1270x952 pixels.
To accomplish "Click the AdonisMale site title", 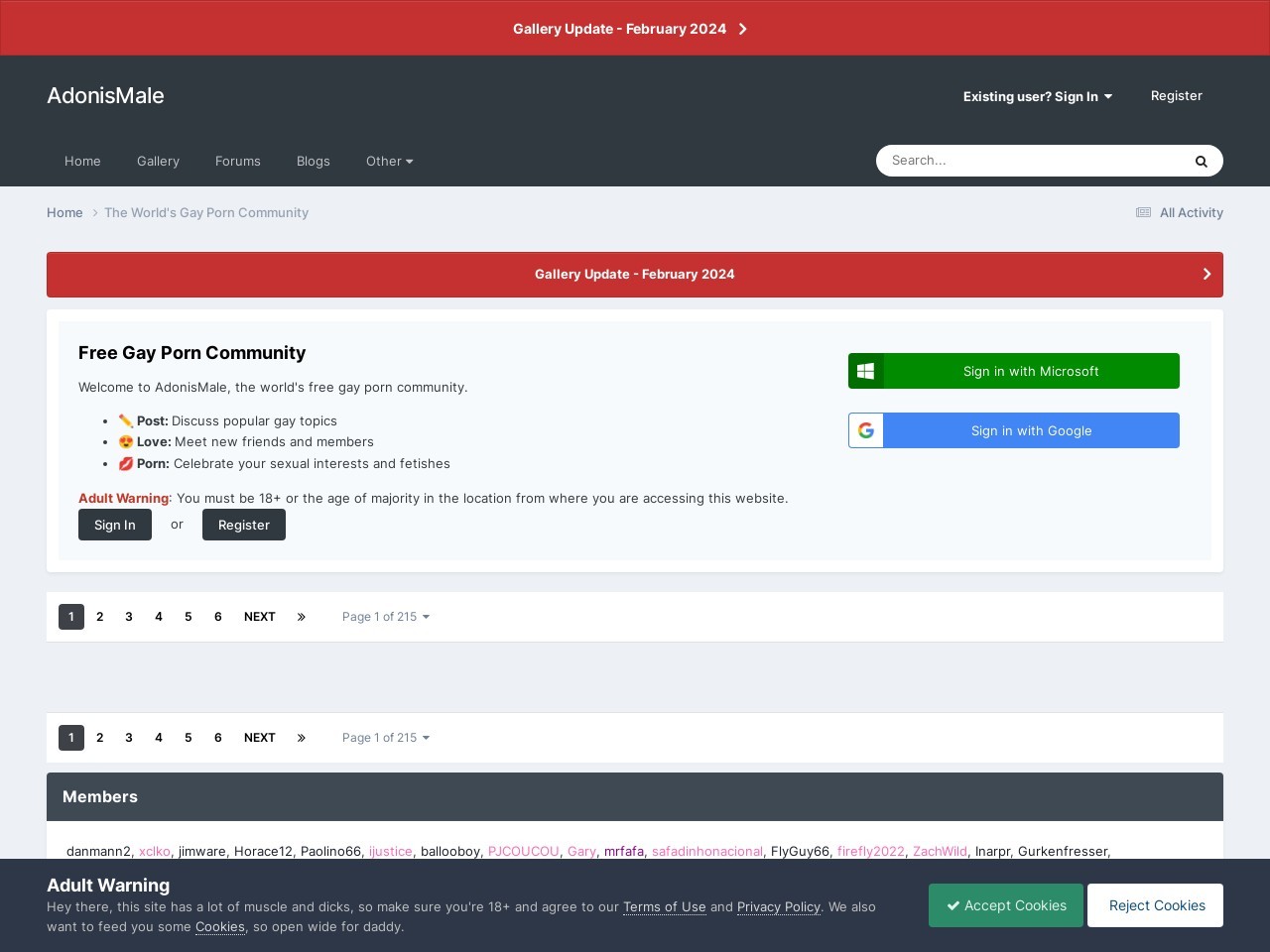I will (105, 95).
